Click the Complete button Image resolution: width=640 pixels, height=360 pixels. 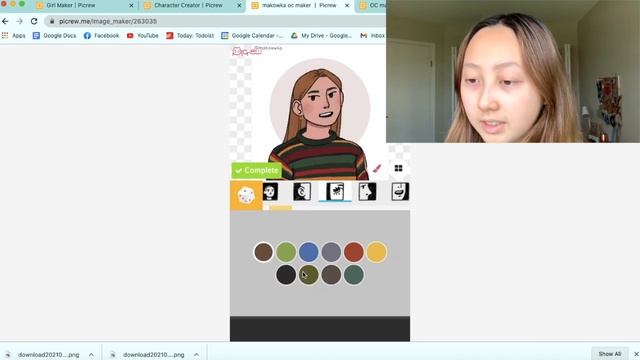click(x=256, y=170)
